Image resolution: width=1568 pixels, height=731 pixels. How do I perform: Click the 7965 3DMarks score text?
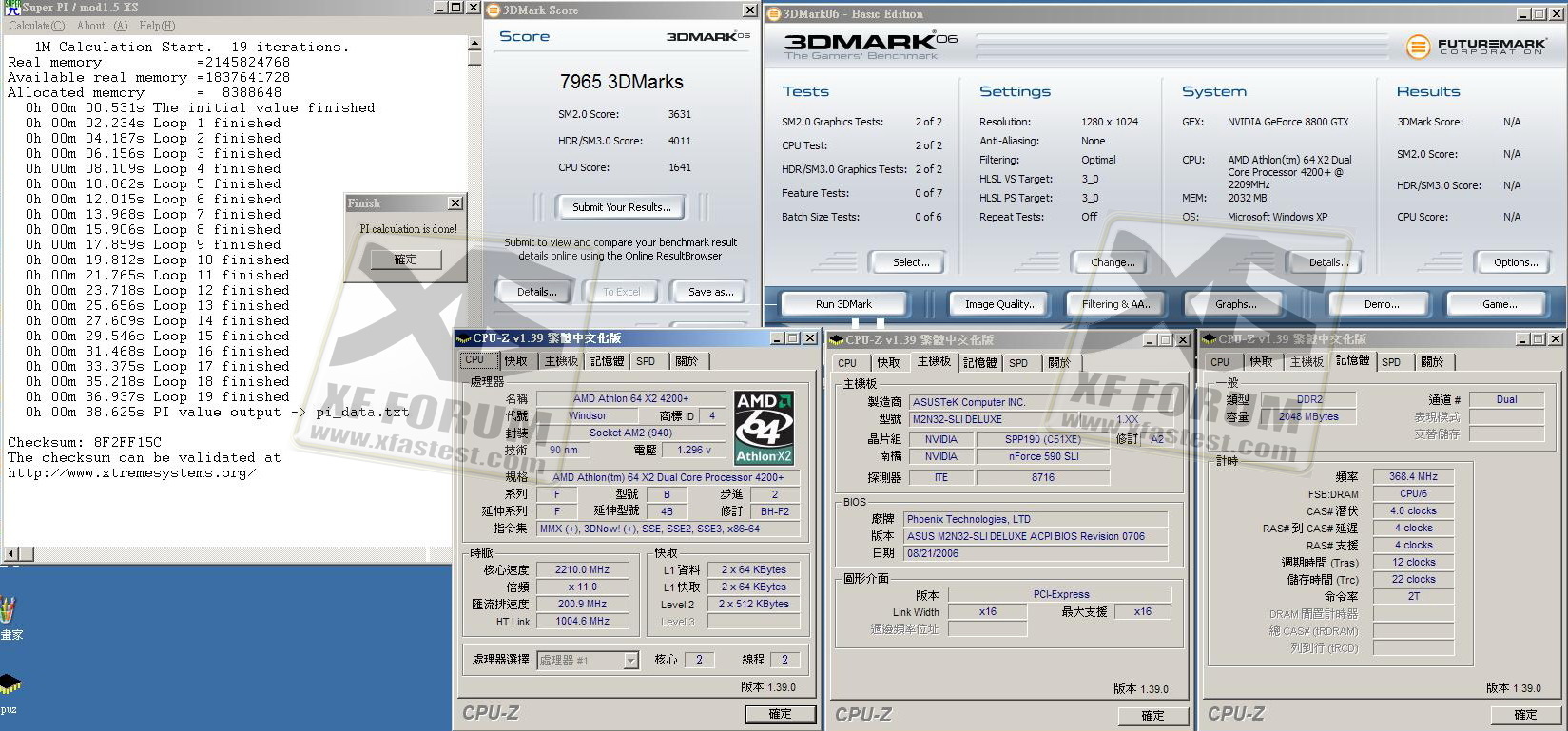(622, 82)
